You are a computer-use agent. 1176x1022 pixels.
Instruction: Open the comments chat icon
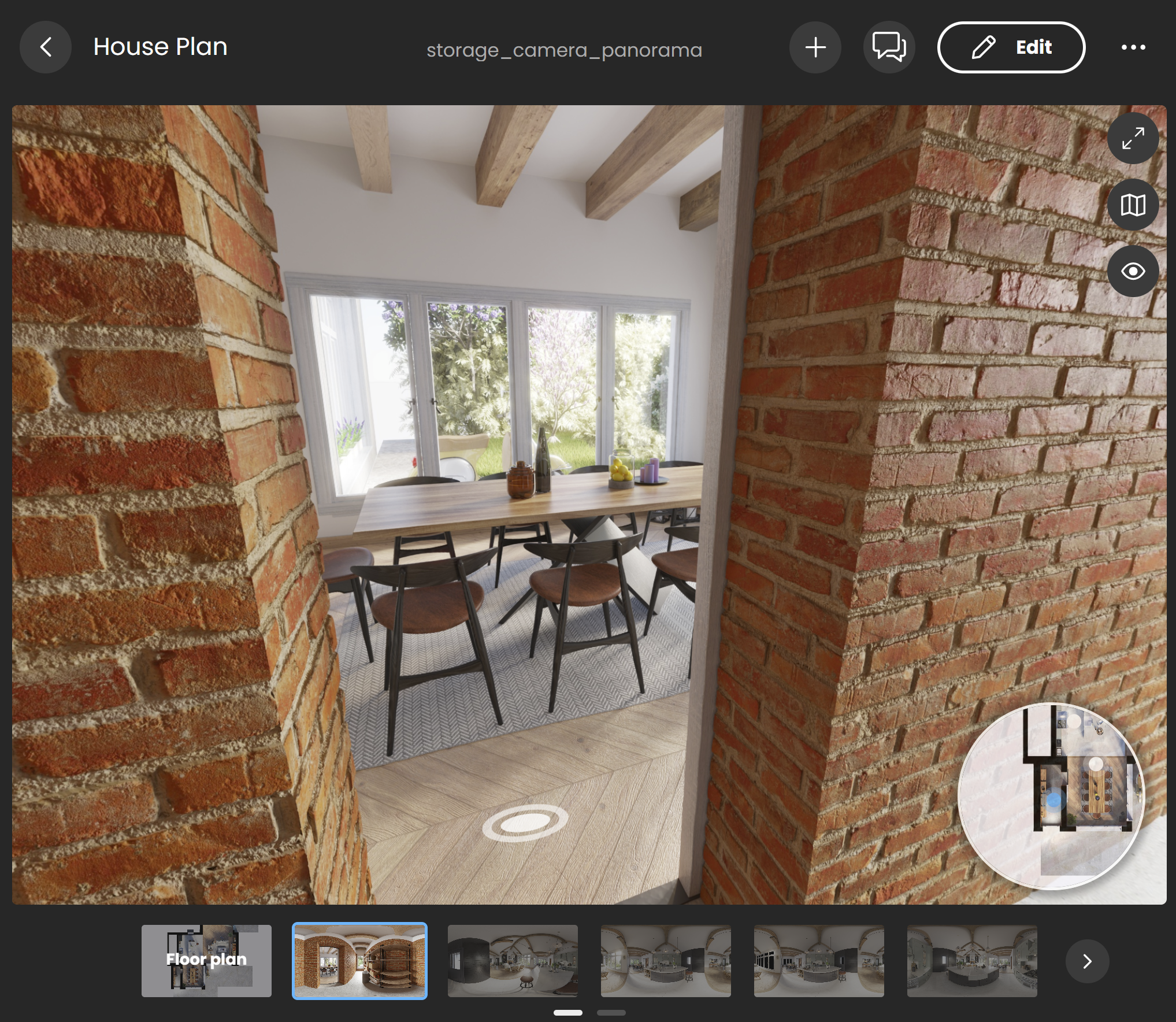(x=889, y=47)
